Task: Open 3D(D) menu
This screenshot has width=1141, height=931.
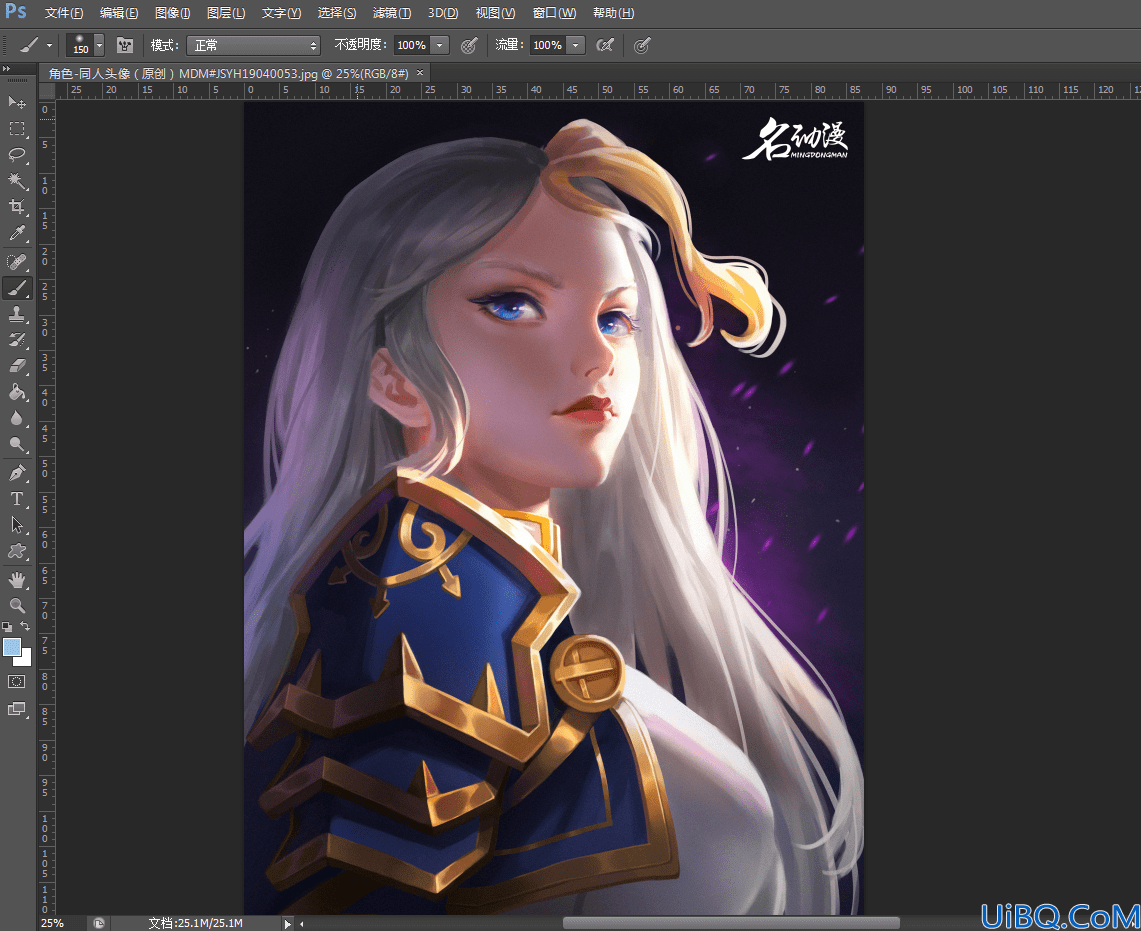Action: tap(442, 13)
